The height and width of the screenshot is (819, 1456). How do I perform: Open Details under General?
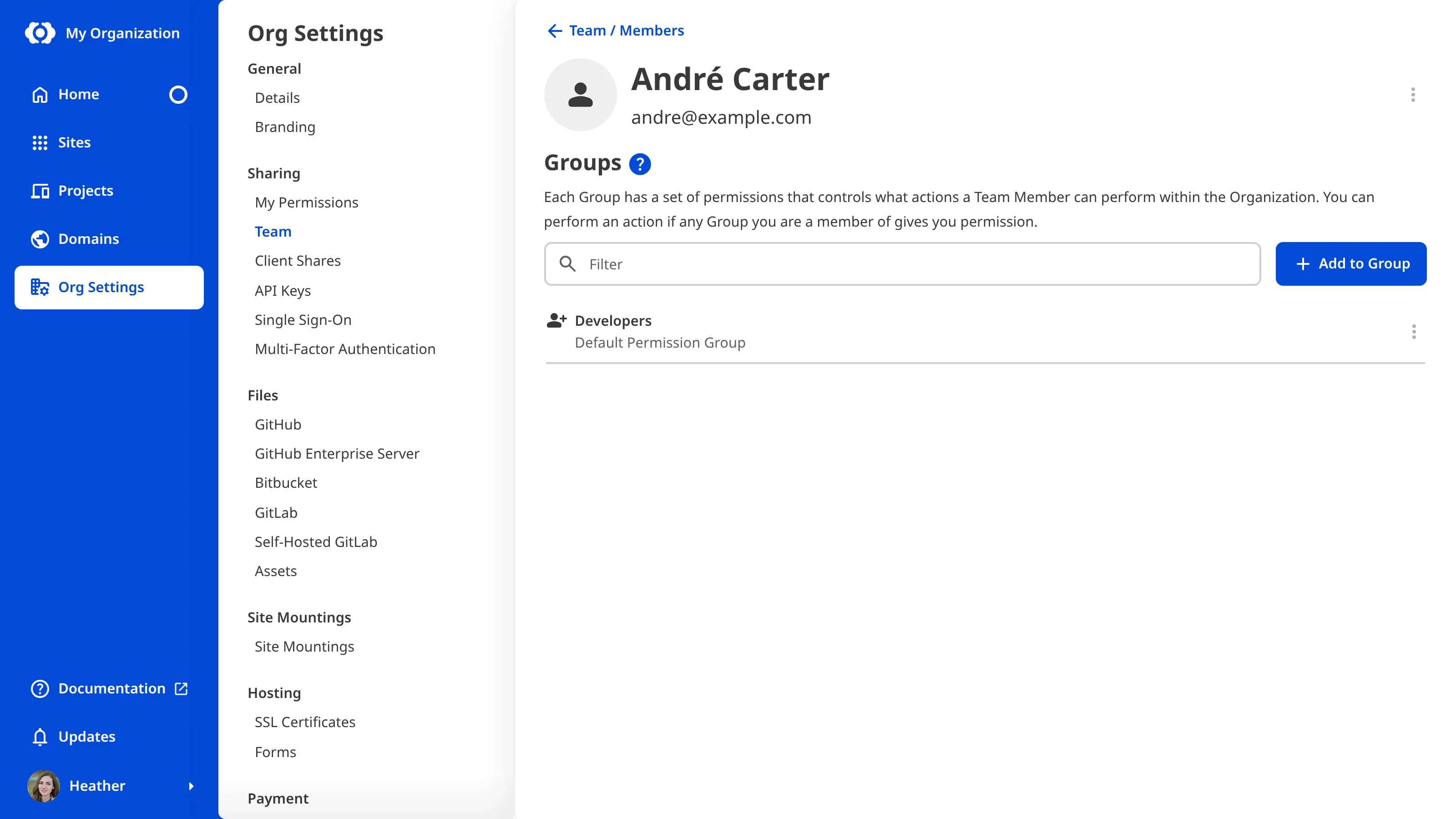click(277, 98)
